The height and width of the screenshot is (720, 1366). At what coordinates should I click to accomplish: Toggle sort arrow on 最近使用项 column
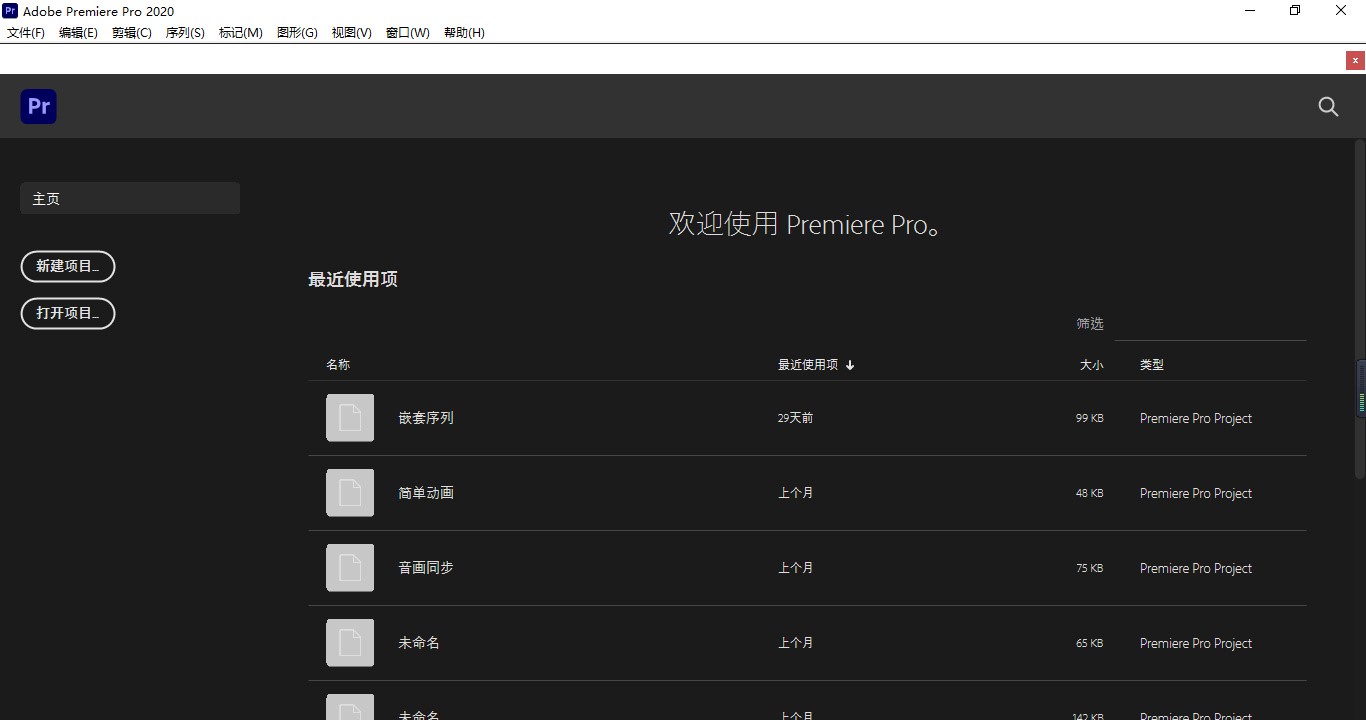850,365
